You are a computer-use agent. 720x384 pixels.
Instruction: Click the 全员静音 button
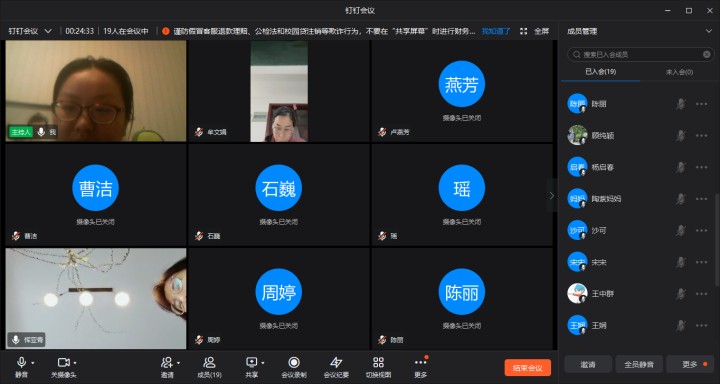(x=639, y=365)
